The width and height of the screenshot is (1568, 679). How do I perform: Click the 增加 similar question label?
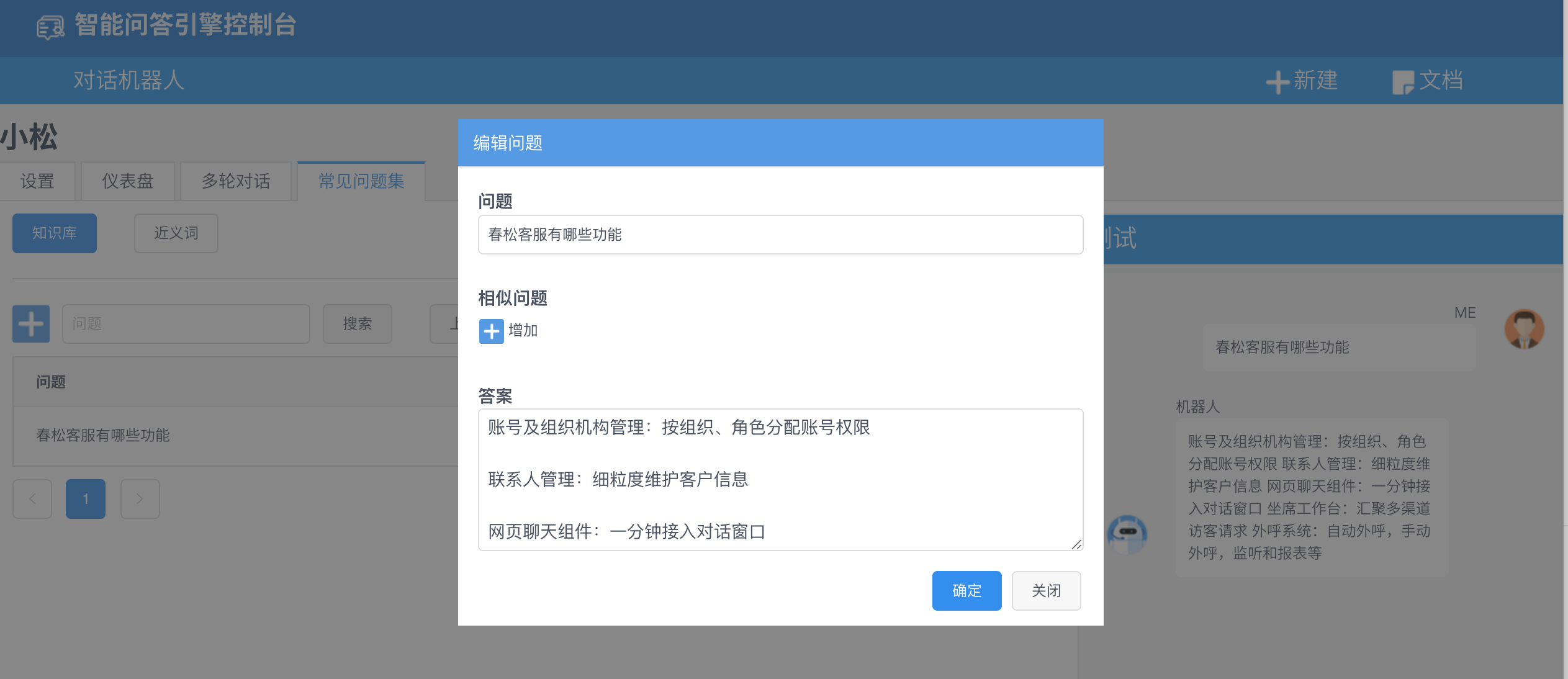[523, 331]
